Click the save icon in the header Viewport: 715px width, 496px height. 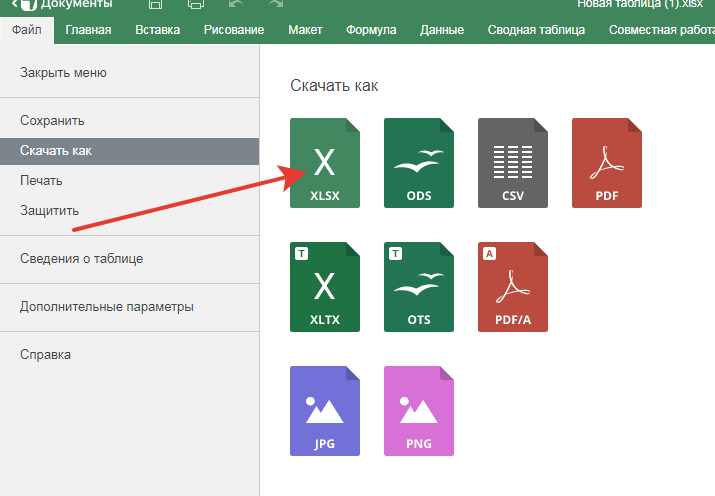click(155, 4)
